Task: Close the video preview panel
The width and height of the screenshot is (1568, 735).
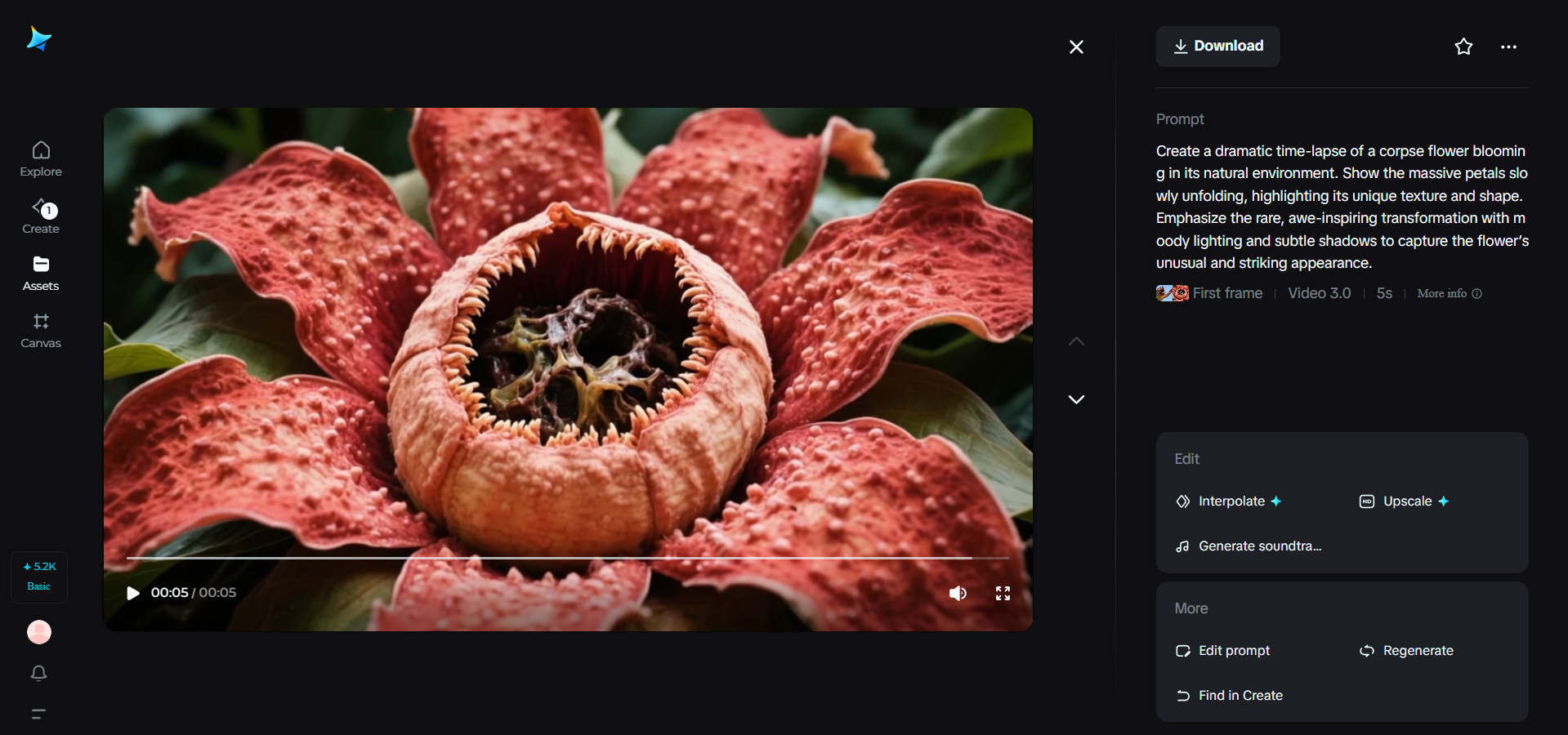Action: (x=1076, y=47)
